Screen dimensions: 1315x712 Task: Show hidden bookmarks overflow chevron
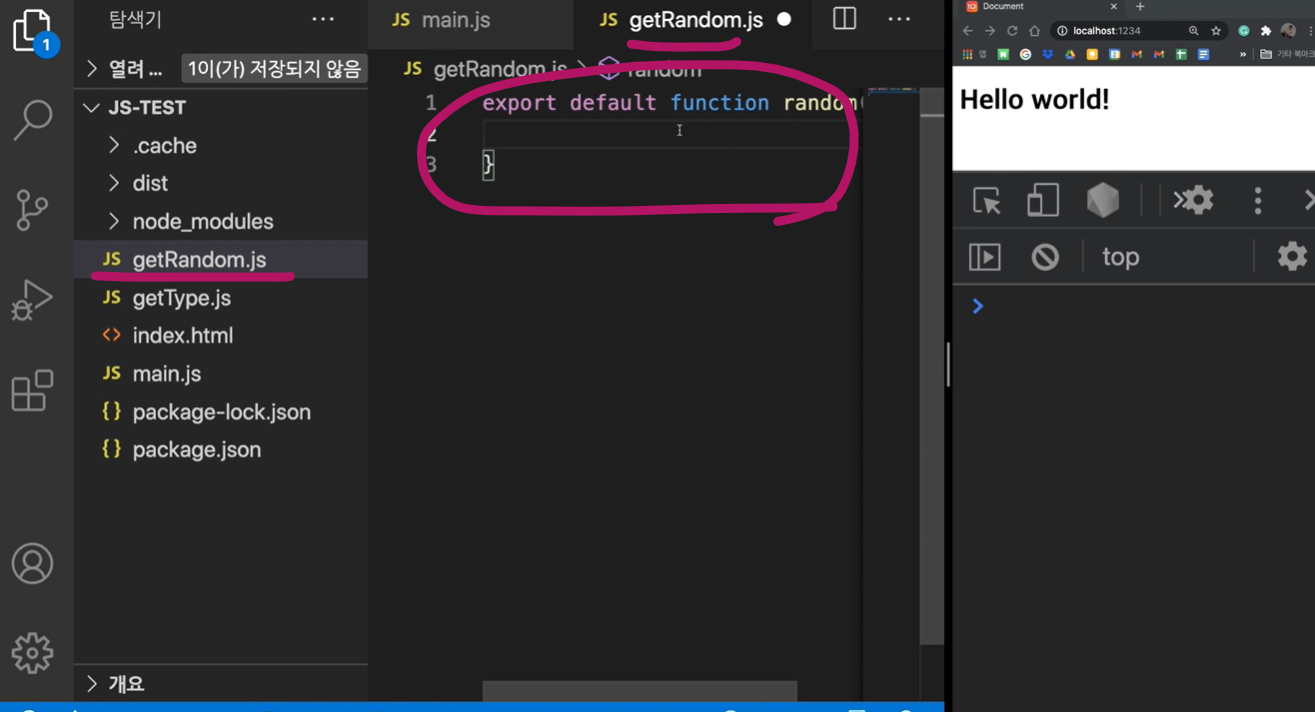[1243, 54]
